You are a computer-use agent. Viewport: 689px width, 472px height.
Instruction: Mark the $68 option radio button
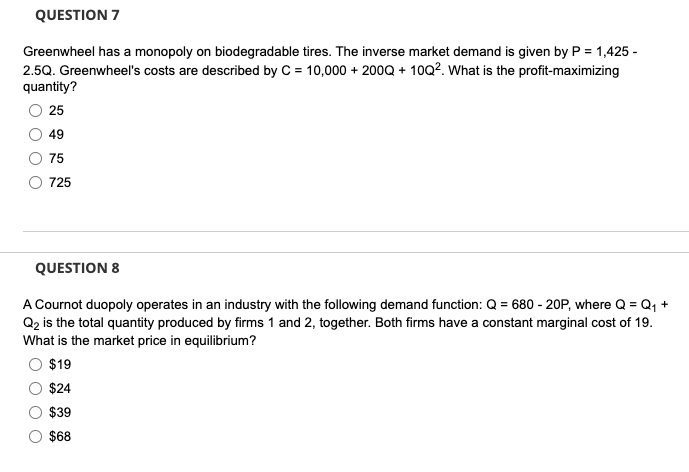pos(36,436)
